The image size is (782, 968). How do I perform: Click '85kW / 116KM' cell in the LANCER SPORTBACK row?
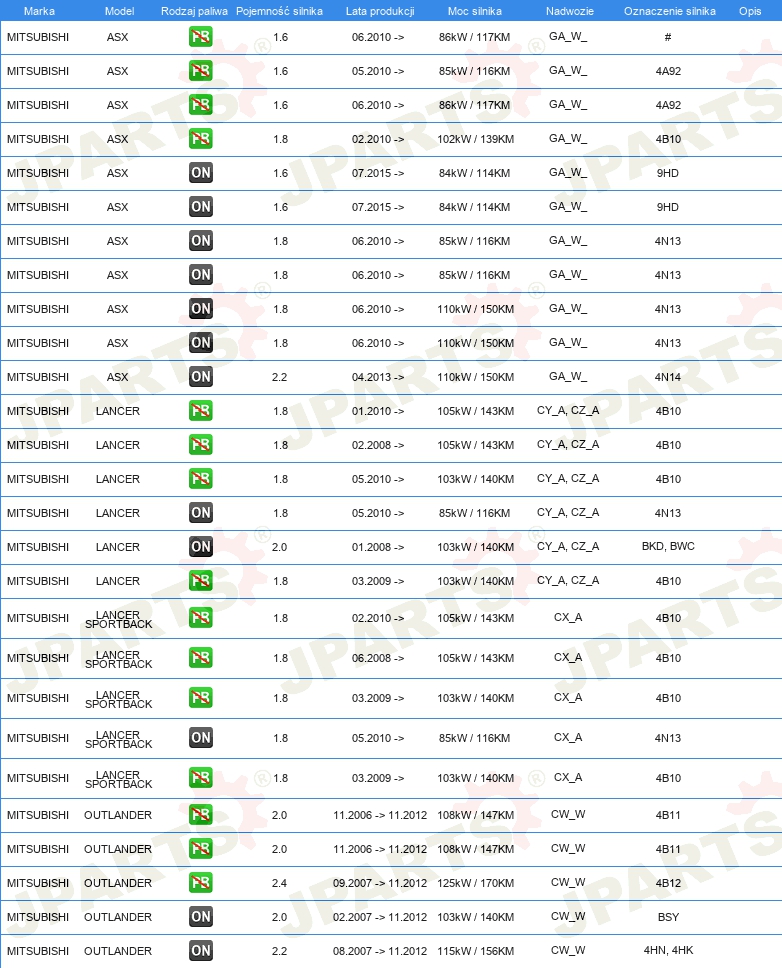click(x=475, y=738)
